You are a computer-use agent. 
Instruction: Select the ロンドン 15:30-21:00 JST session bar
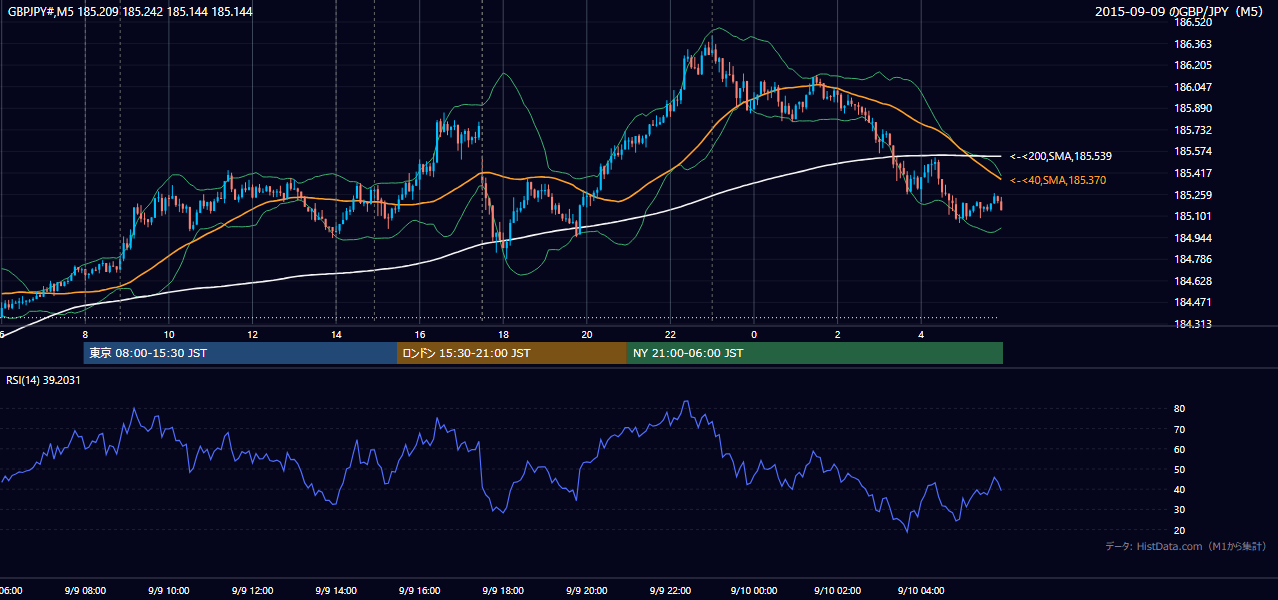tap(512, 353)
